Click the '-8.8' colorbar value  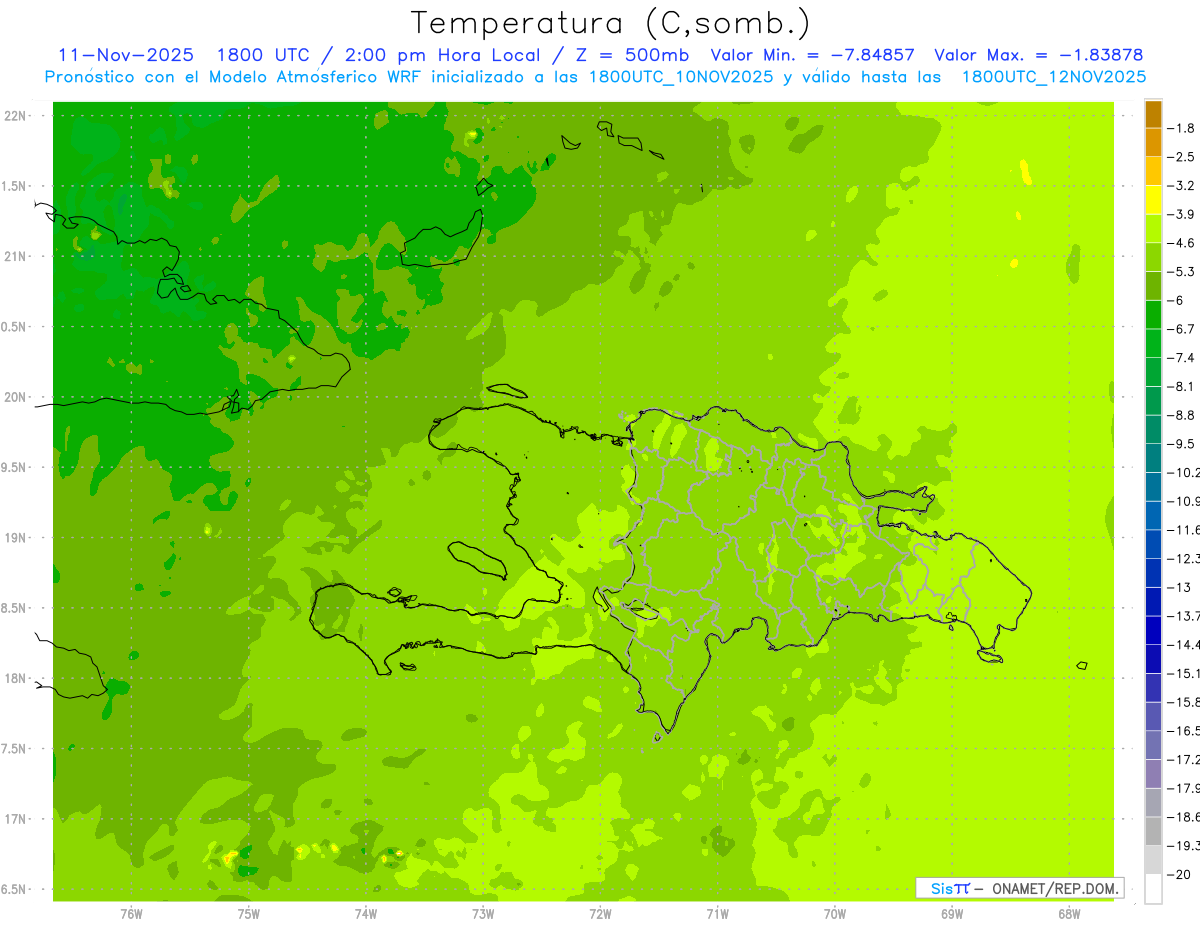coord(1180,415)
